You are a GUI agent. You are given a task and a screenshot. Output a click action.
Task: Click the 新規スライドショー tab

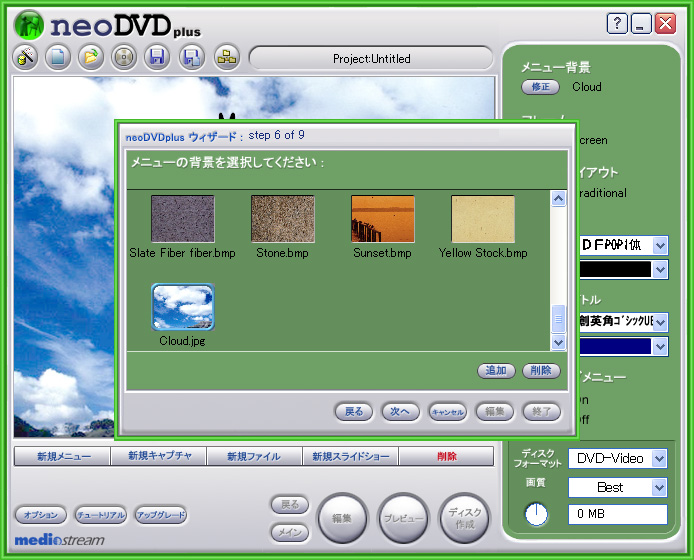351,456
